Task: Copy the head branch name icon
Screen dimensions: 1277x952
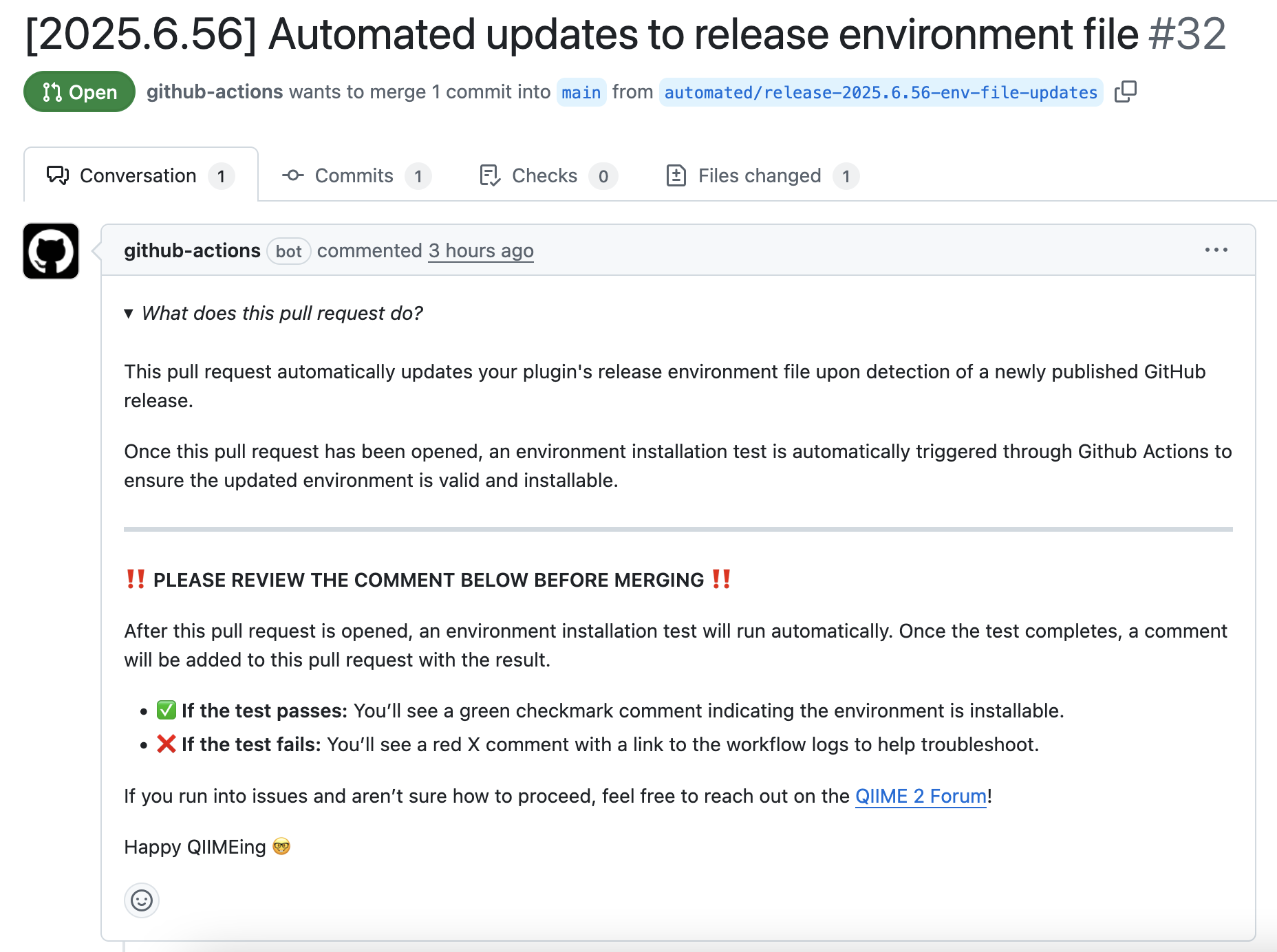Action: (x=1125, y=91)
